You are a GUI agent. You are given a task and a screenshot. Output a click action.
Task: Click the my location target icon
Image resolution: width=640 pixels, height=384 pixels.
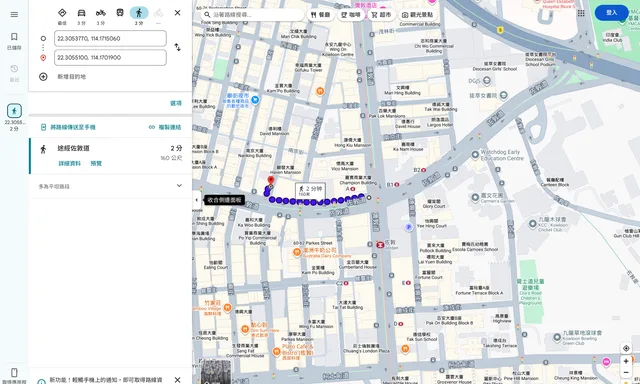(x=626, y=348)
